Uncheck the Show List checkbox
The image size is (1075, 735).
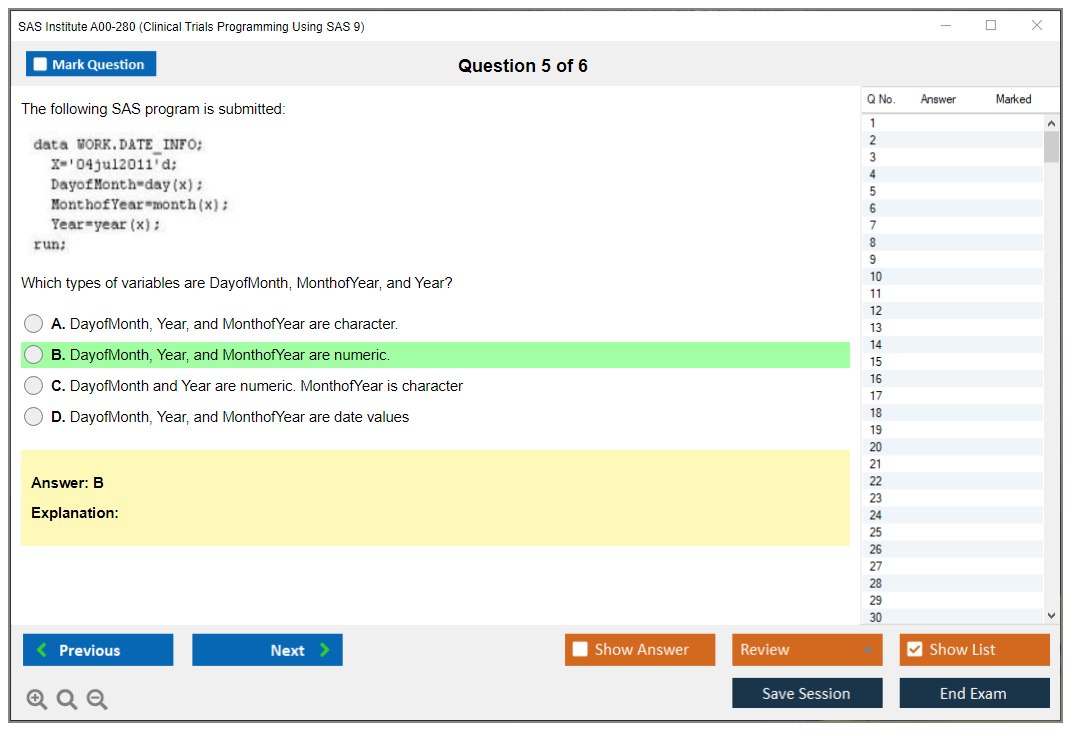(914, 650)
